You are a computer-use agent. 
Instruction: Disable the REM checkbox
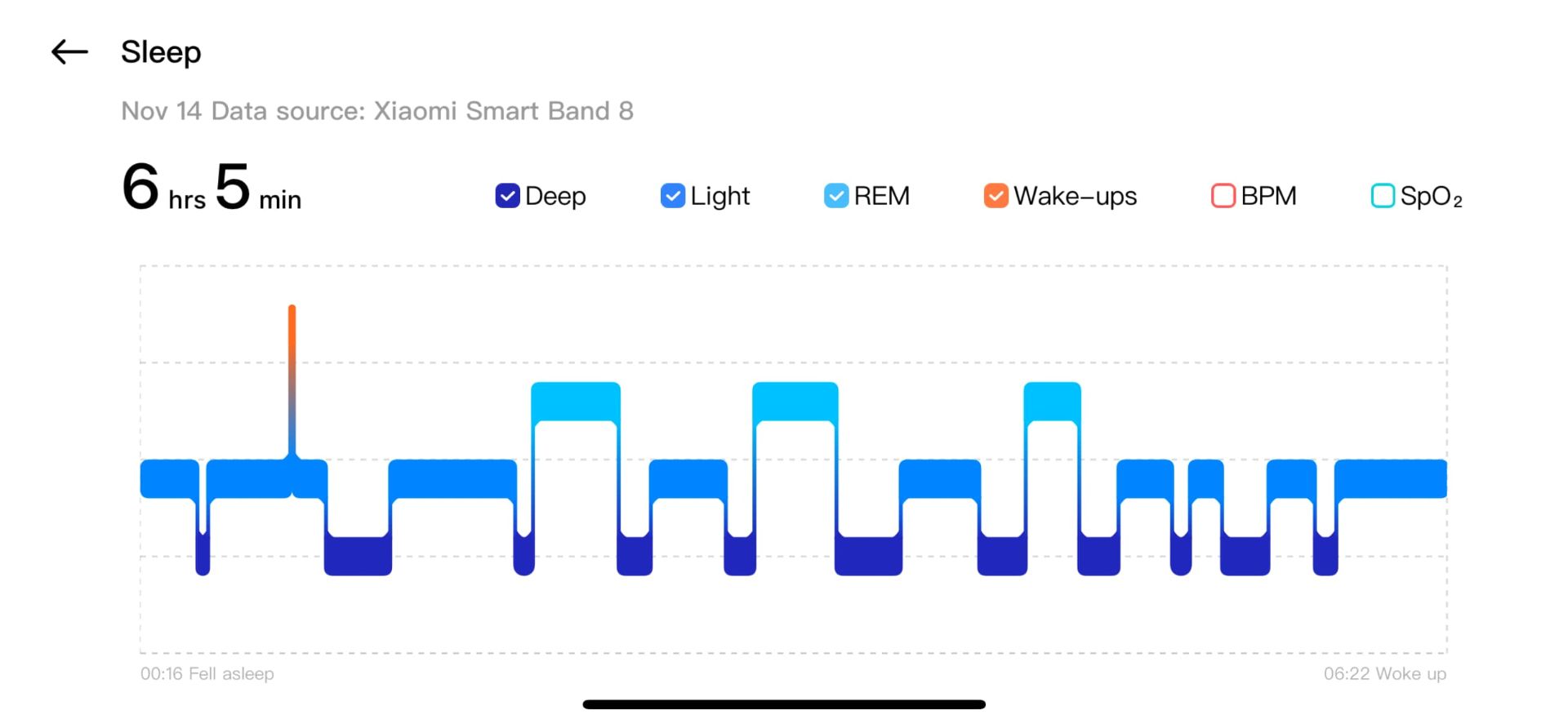pyautogui.click(x=836, y=196)
